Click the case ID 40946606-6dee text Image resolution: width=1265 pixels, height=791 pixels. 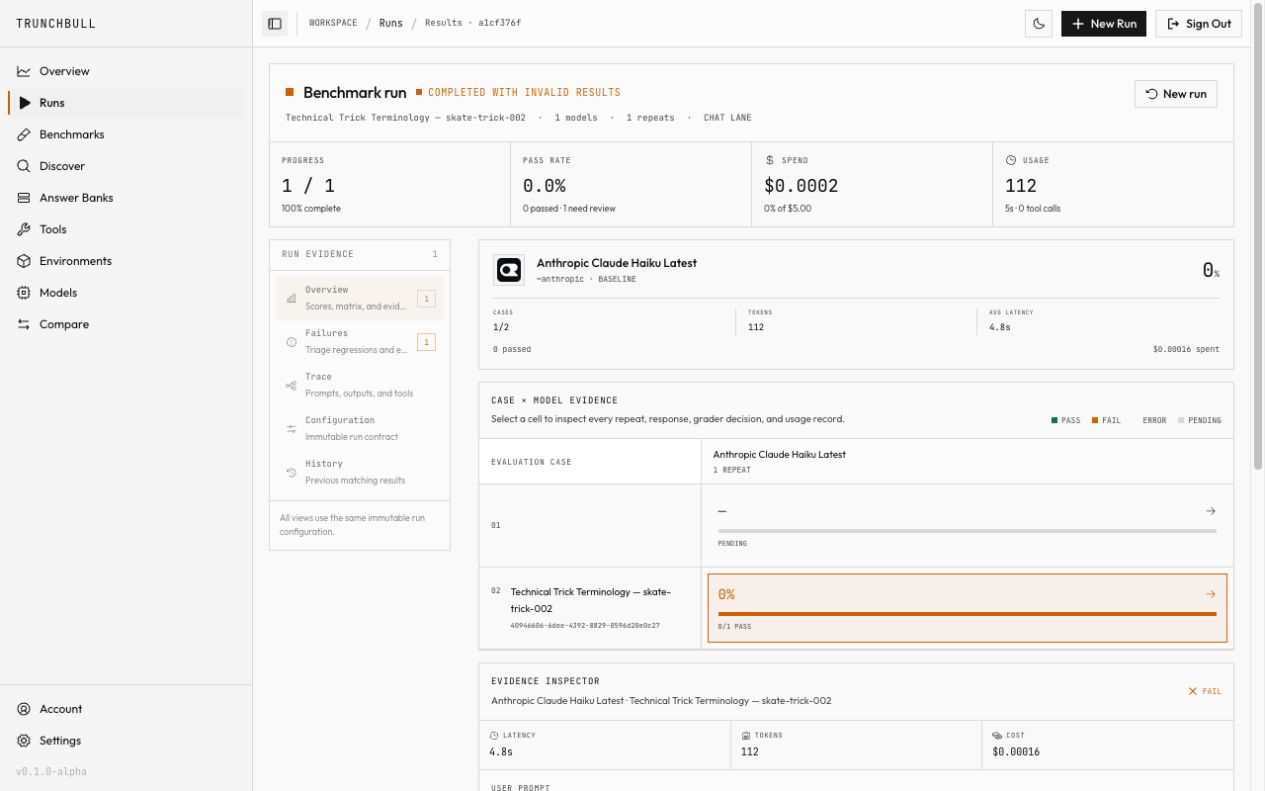[x=585, y=626]
